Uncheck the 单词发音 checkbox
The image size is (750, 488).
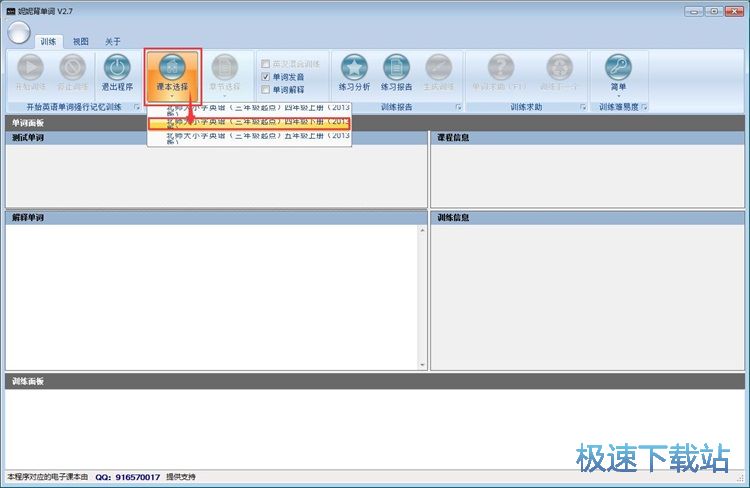pyautogui.click(x=265, y=77)
